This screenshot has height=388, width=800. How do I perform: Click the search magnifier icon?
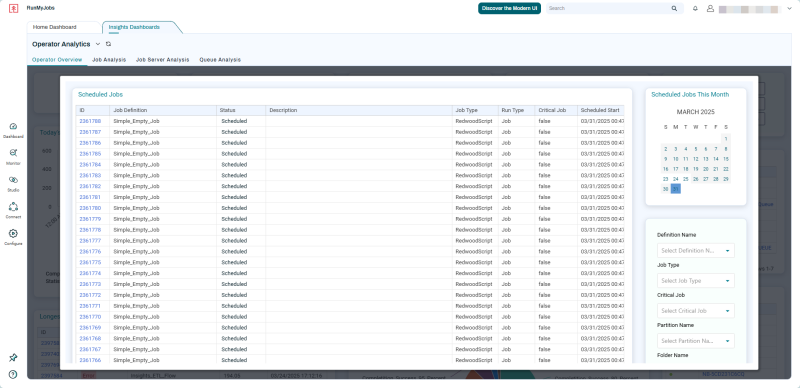pos(674,8)
